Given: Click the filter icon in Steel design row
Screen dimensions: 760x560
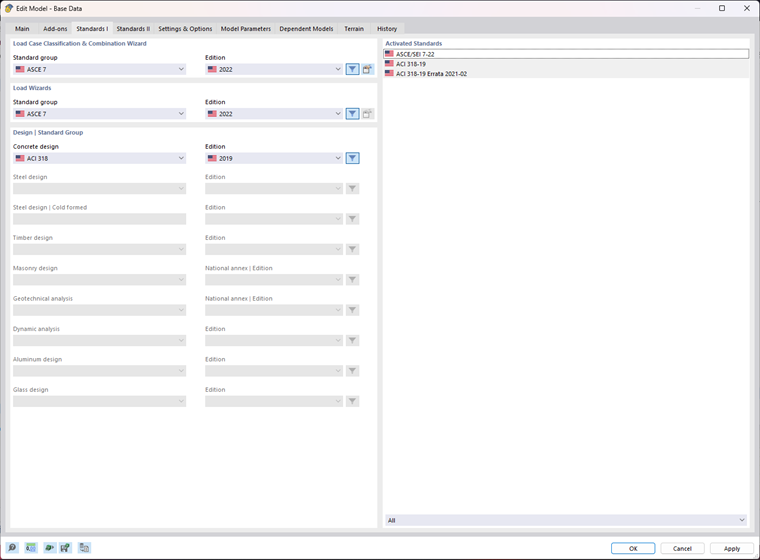Looking at the screenshot, I should (x=352, y=189).
